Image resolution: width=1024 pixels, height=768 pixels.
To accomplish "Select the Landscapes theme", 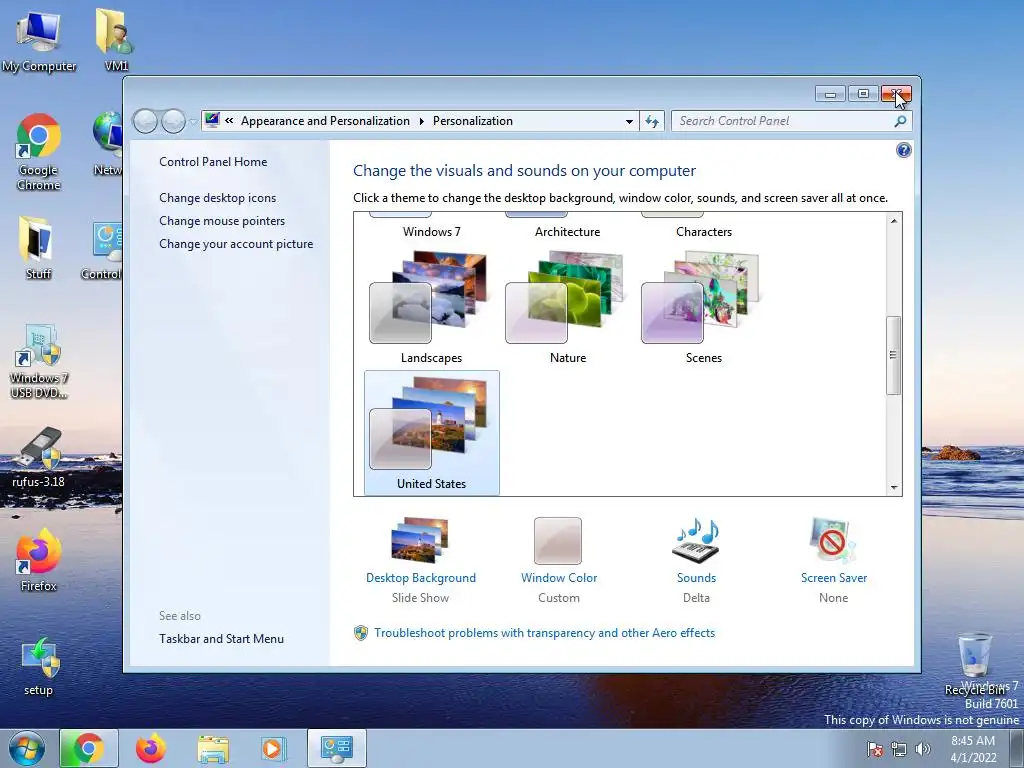I will coord(431,307).
